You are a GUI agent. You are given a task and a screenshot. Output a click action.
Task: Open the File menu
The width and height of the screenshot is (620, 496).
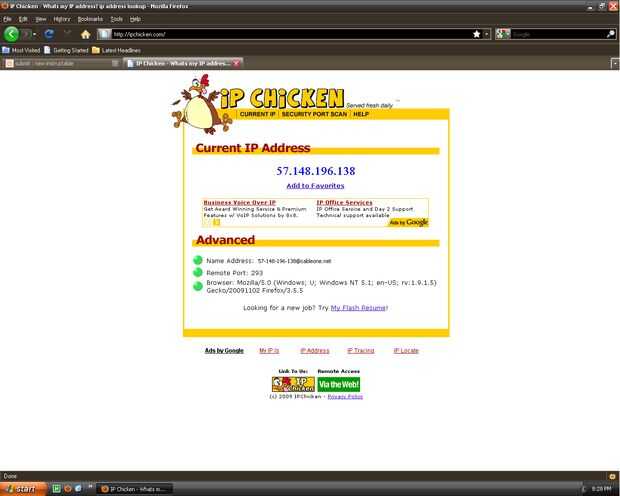click(x=7, y=19)
